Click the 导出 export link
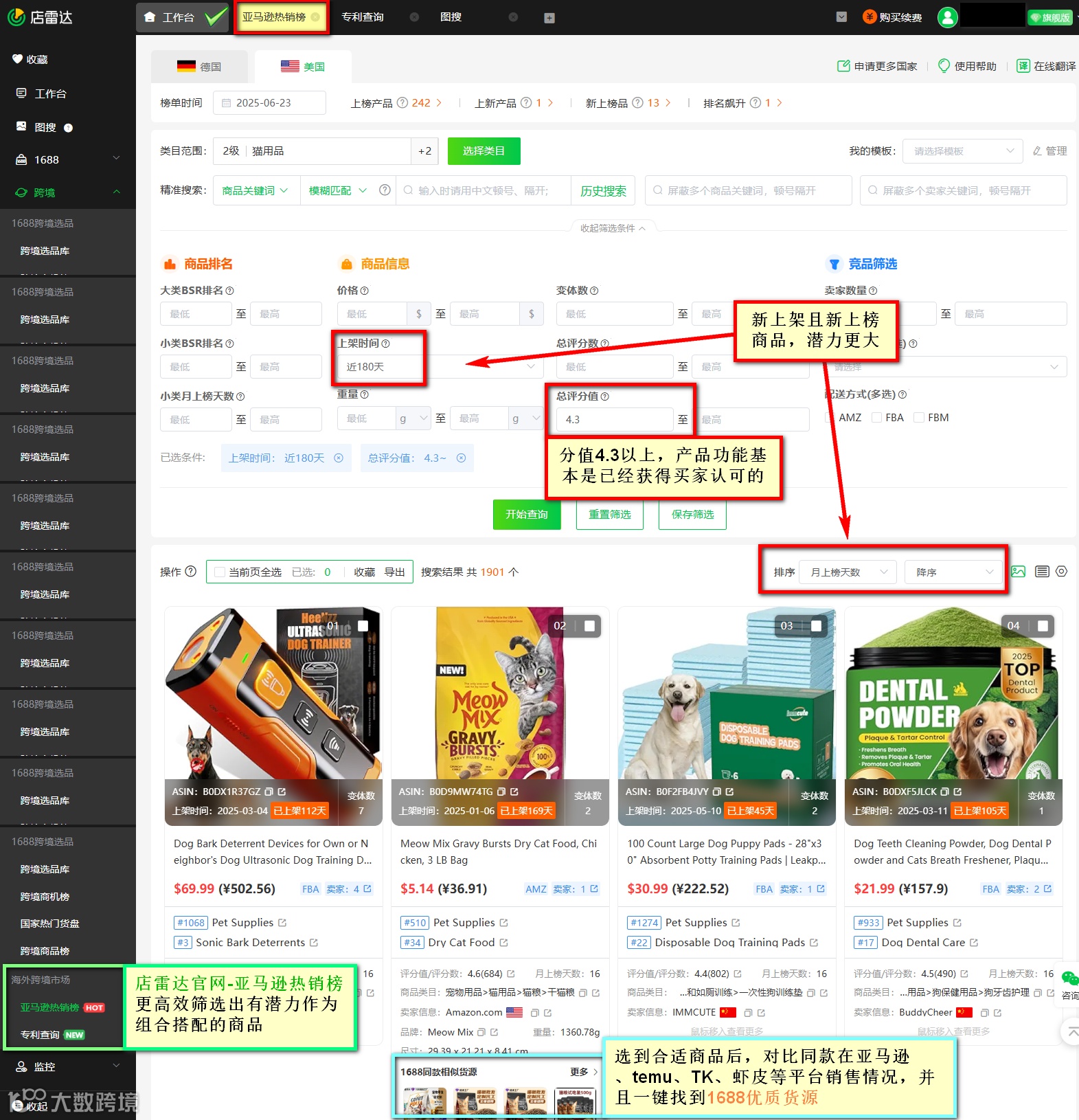This screenshot has width=1079, height=1120. [x=394, y=572]
